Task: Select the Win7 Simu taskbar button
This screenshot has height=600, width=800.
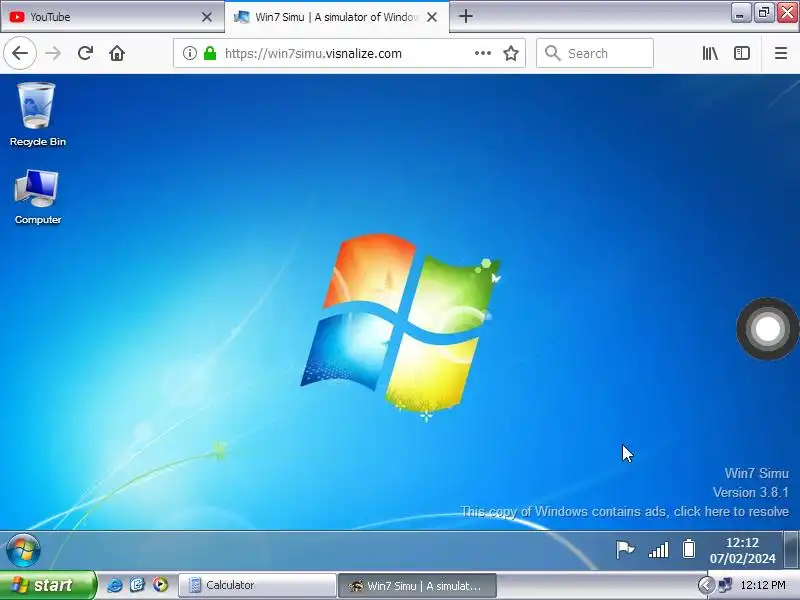Action: point(417,586)
